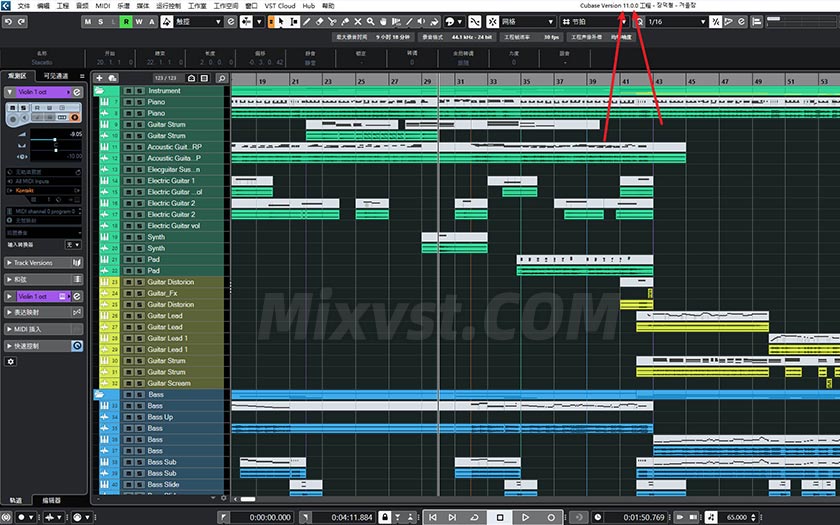Select the Mute (X) tool
This screenshot has width=840, height=525.
pos(359,21)
